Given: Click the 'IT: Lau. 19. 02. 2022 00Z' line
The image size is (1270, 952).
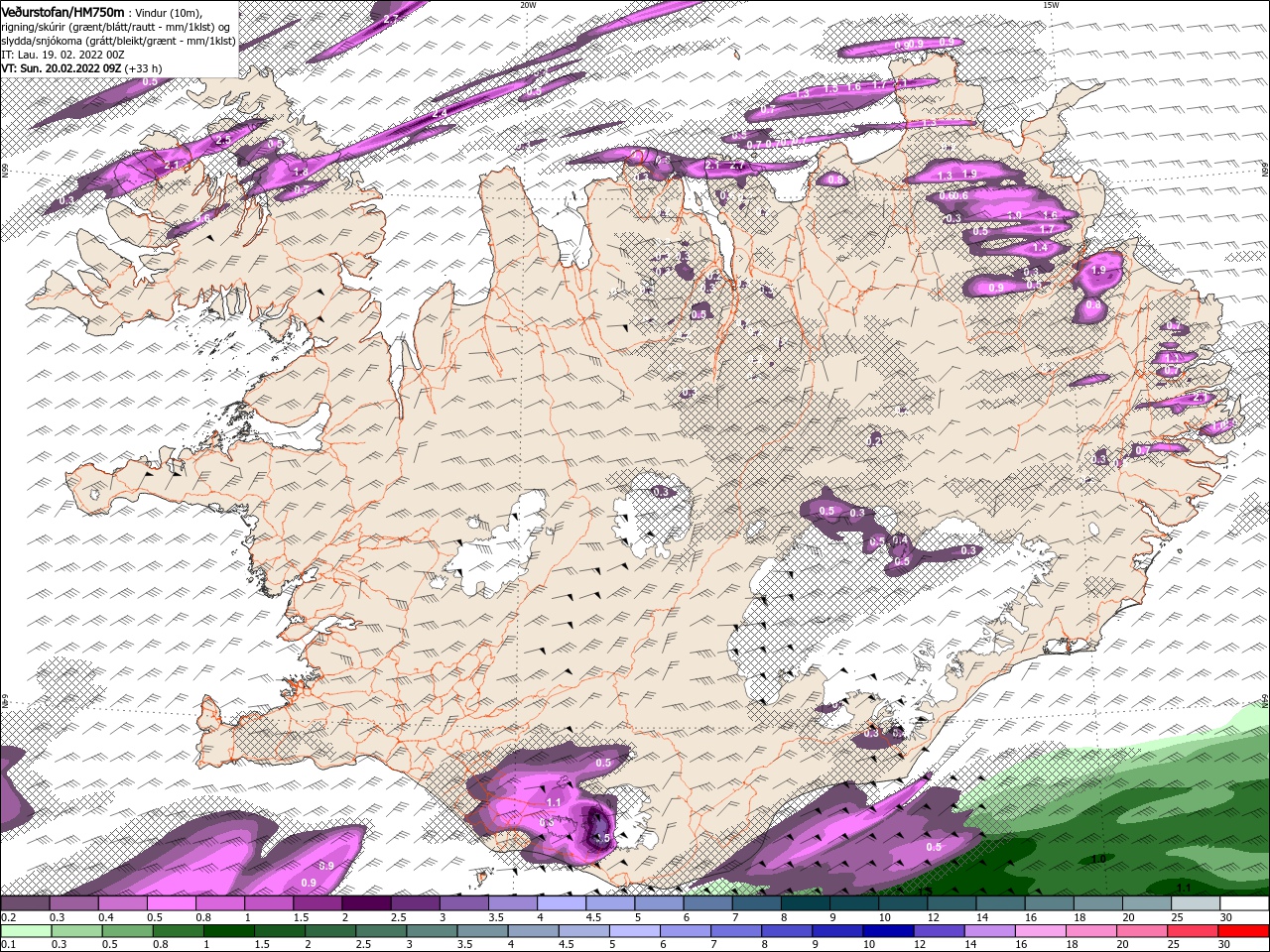Looking at the screenshot, I should 63,55.
